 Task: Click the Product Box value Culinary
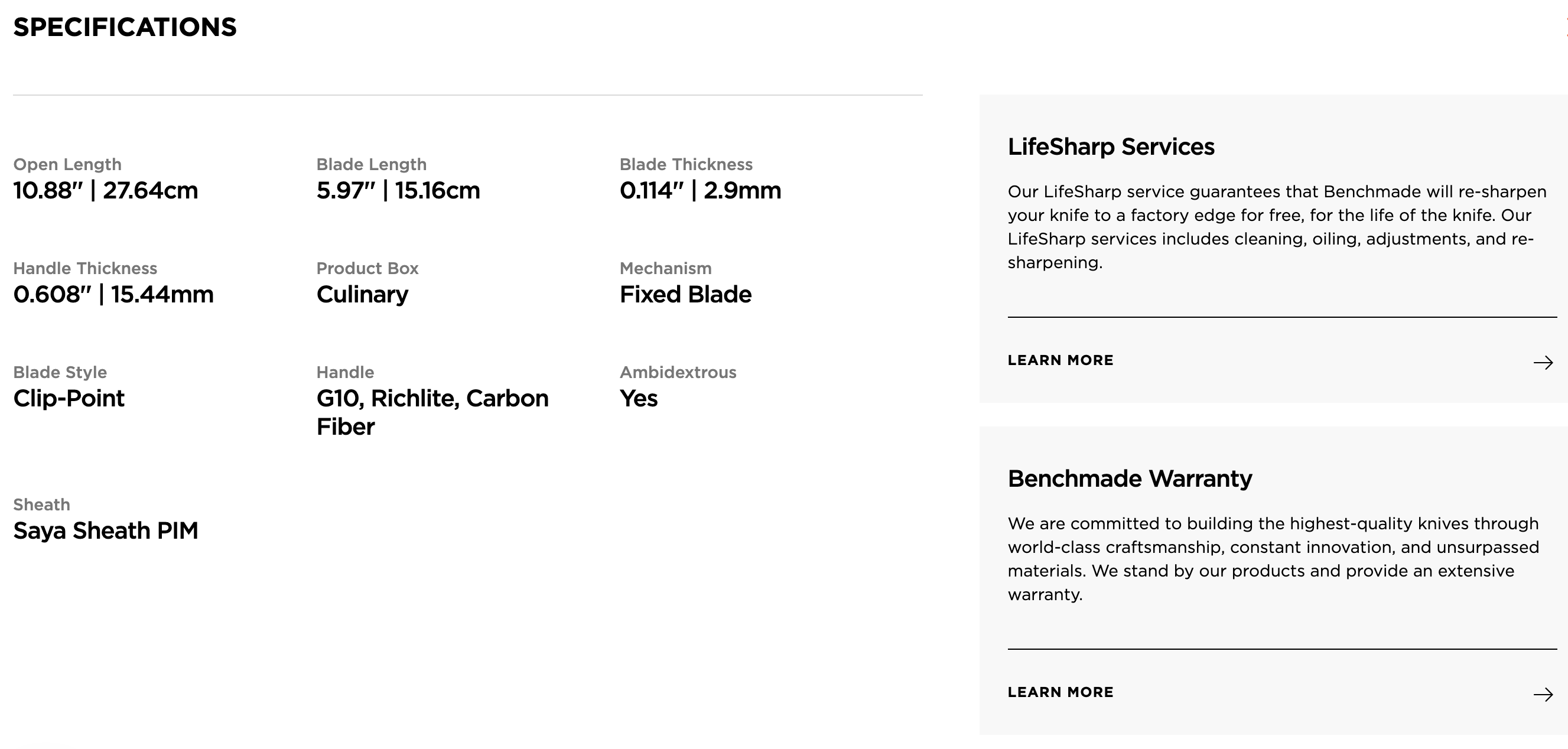362,295
